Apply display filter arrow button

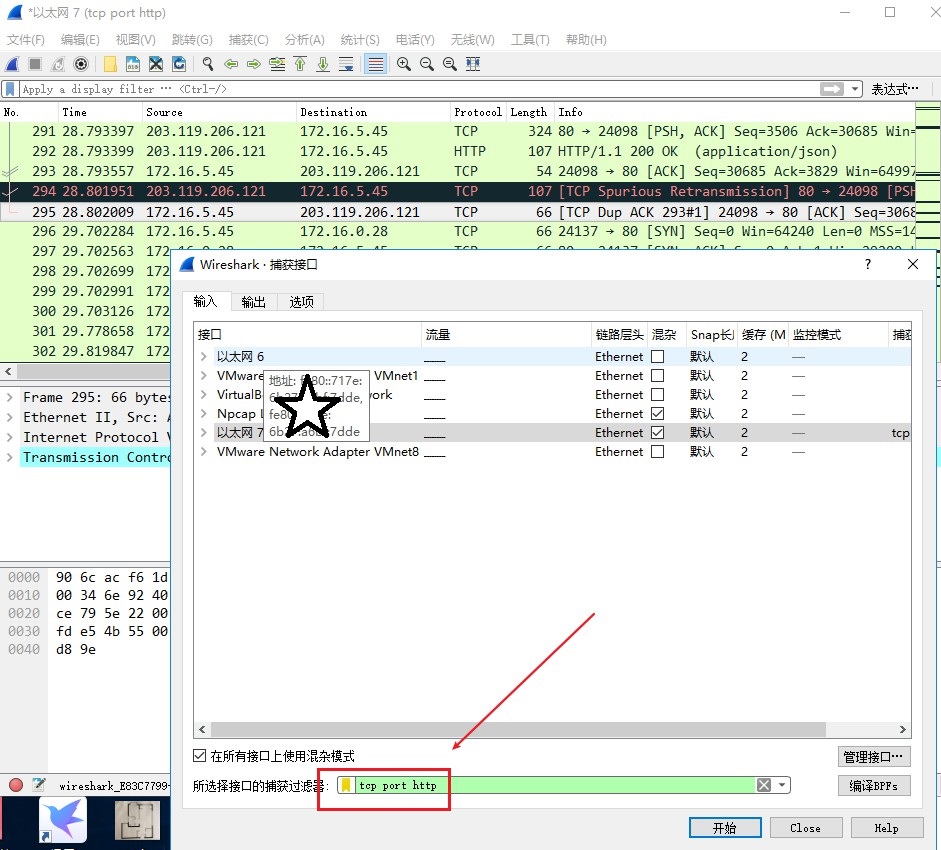832,89
